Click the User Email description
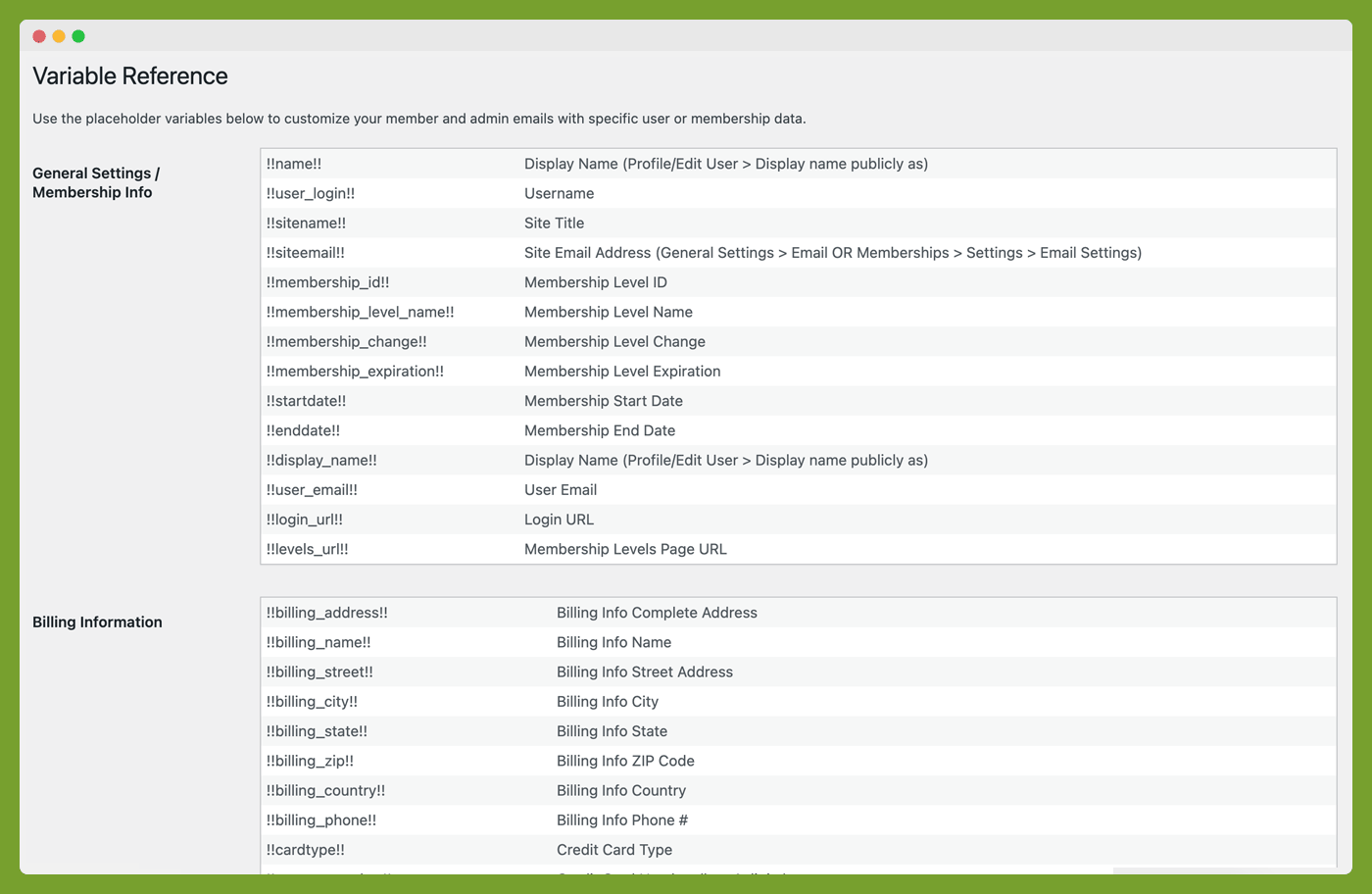This screenshot has height=894, width=1372. (561, 489)
